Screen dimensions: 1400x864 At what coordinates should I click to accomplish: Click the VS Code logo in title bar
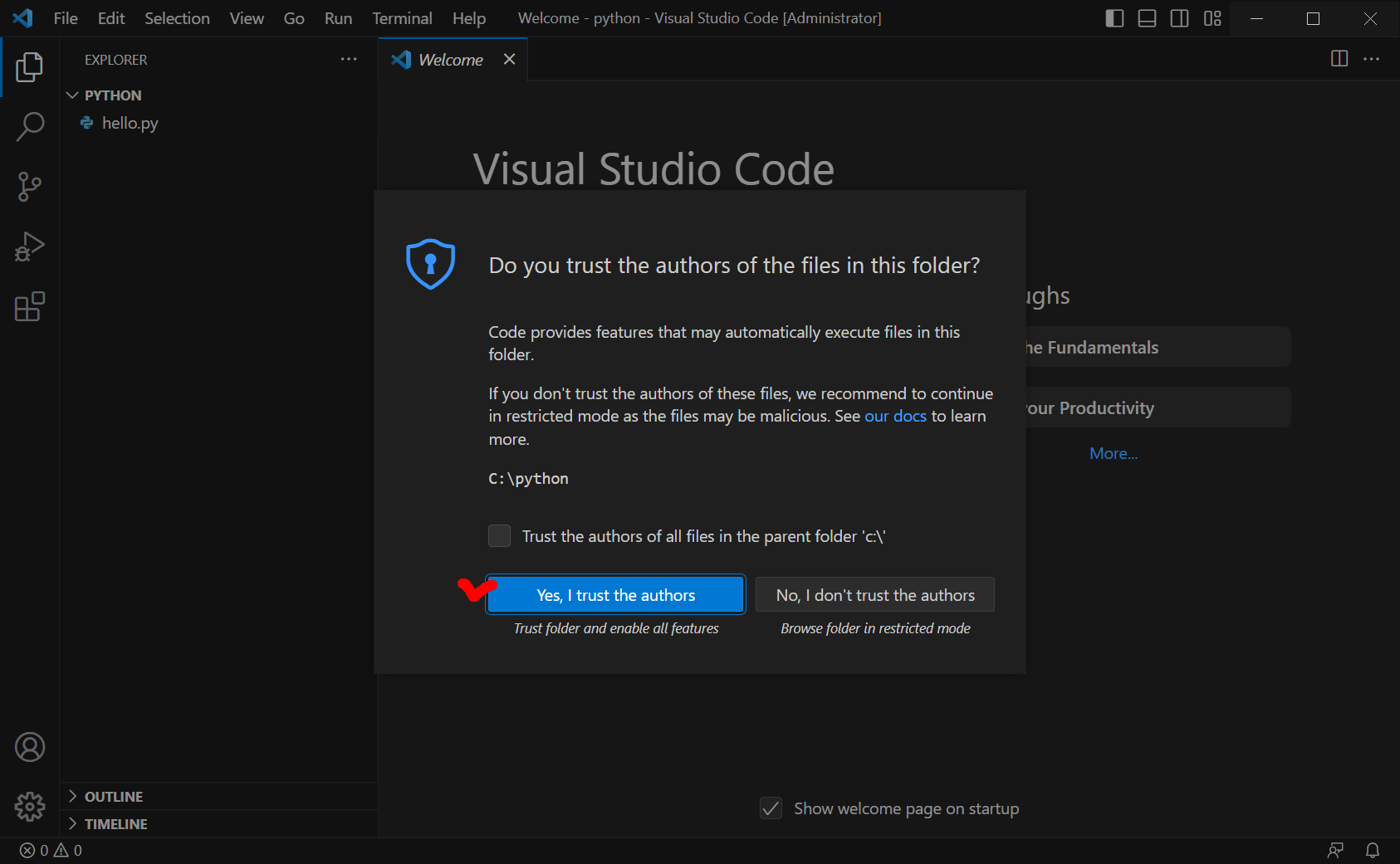click(x=23, y=17)
